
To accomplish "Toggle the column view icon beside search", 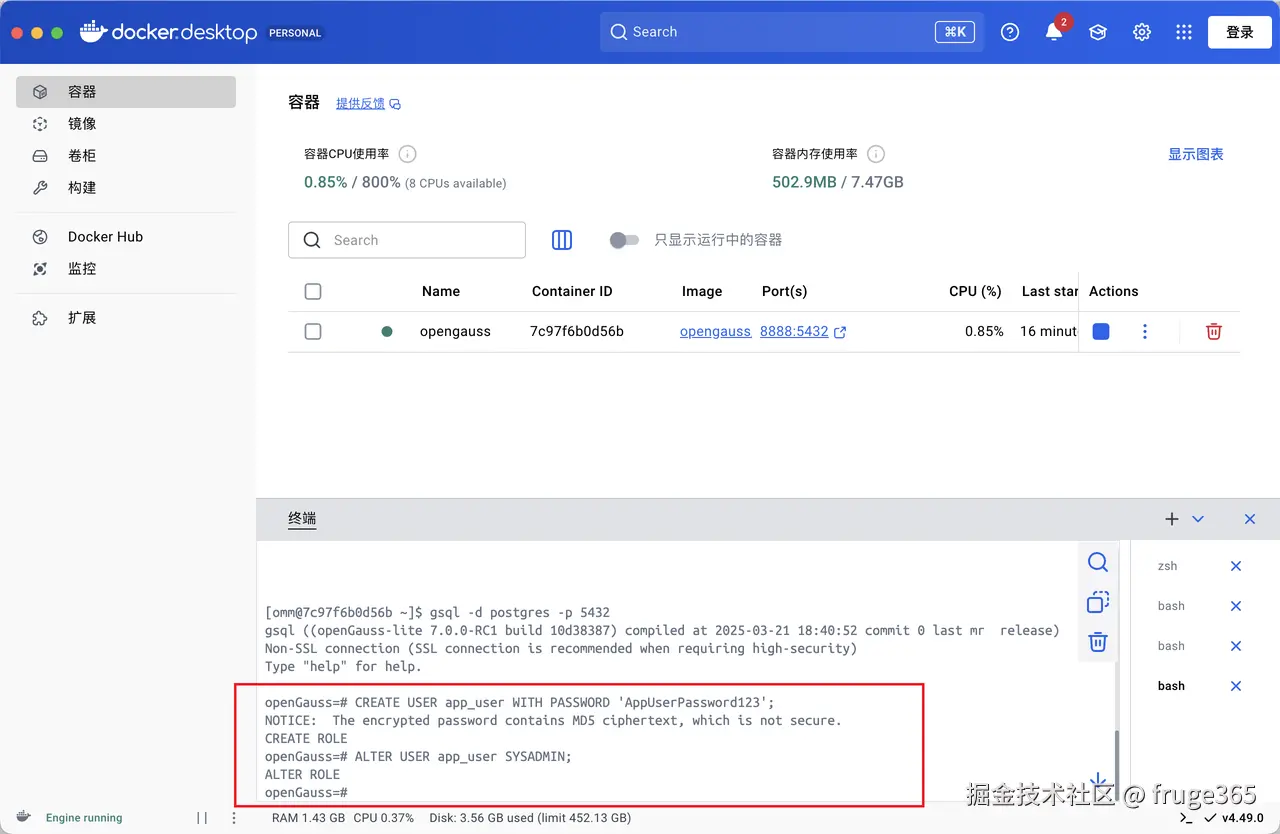I will 561,240.
